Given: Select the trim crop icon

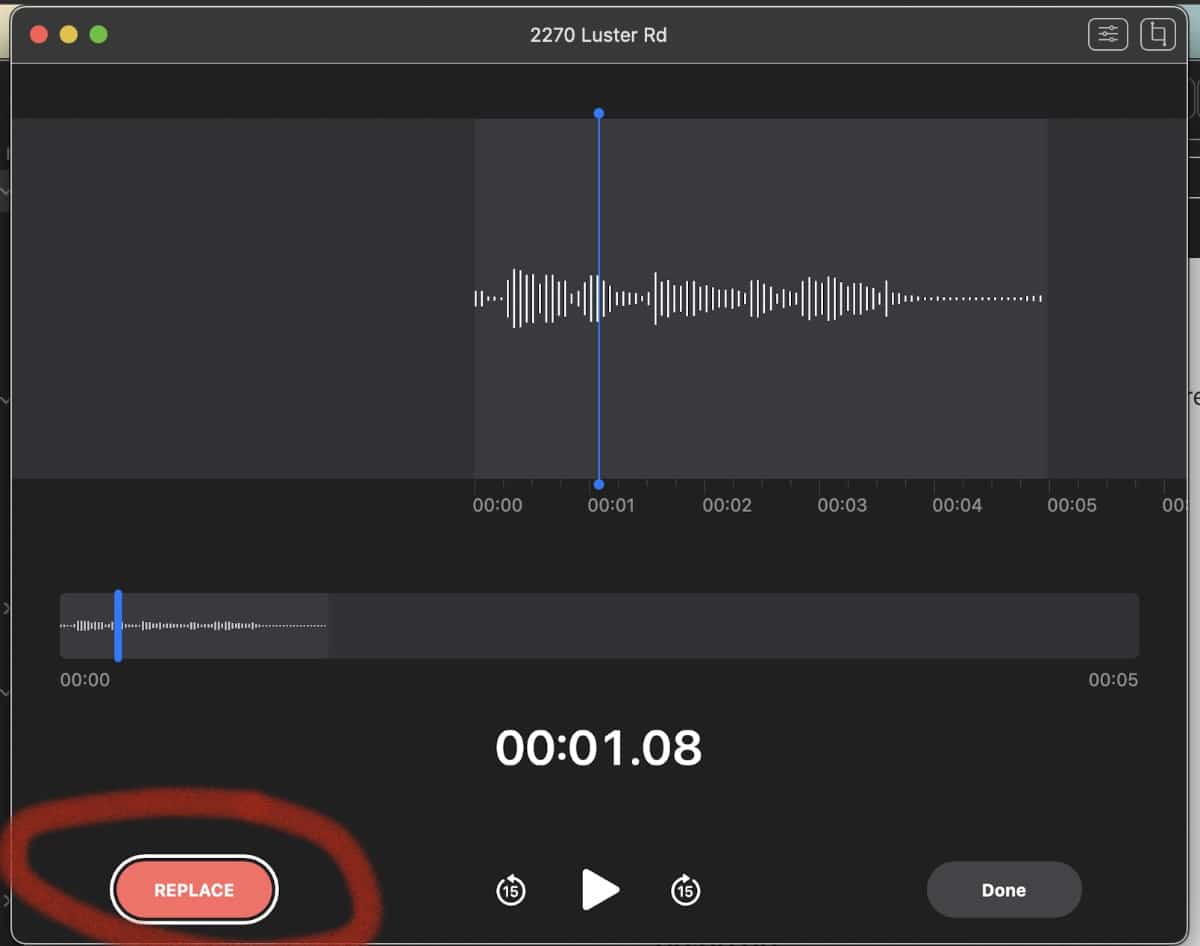Looking at the screenshot, I should tap(1158, 35).
